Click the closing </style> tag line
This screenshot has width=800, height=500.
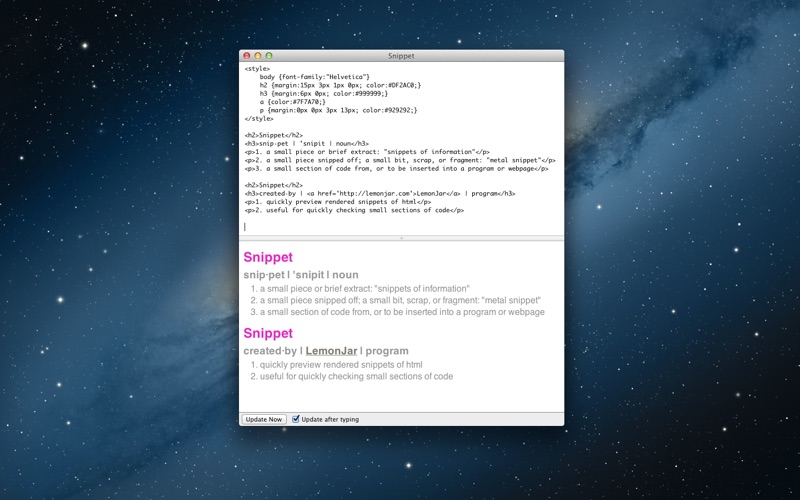pyautogui.click(x=259, y=118)
